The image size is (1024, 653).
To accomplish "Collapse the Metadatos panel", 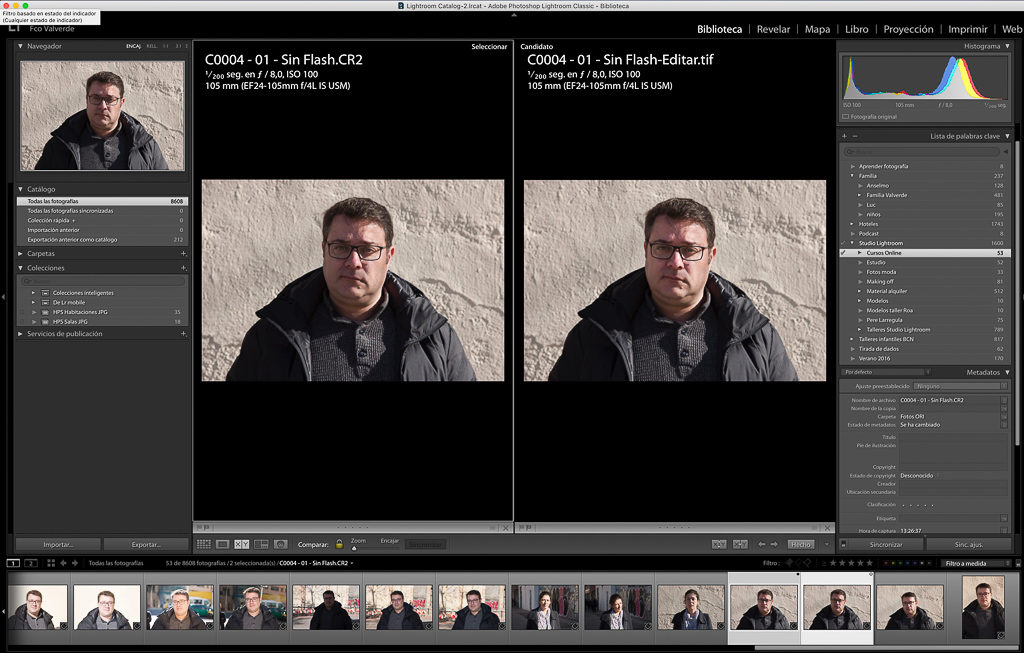I will (x=1008, y=372).
